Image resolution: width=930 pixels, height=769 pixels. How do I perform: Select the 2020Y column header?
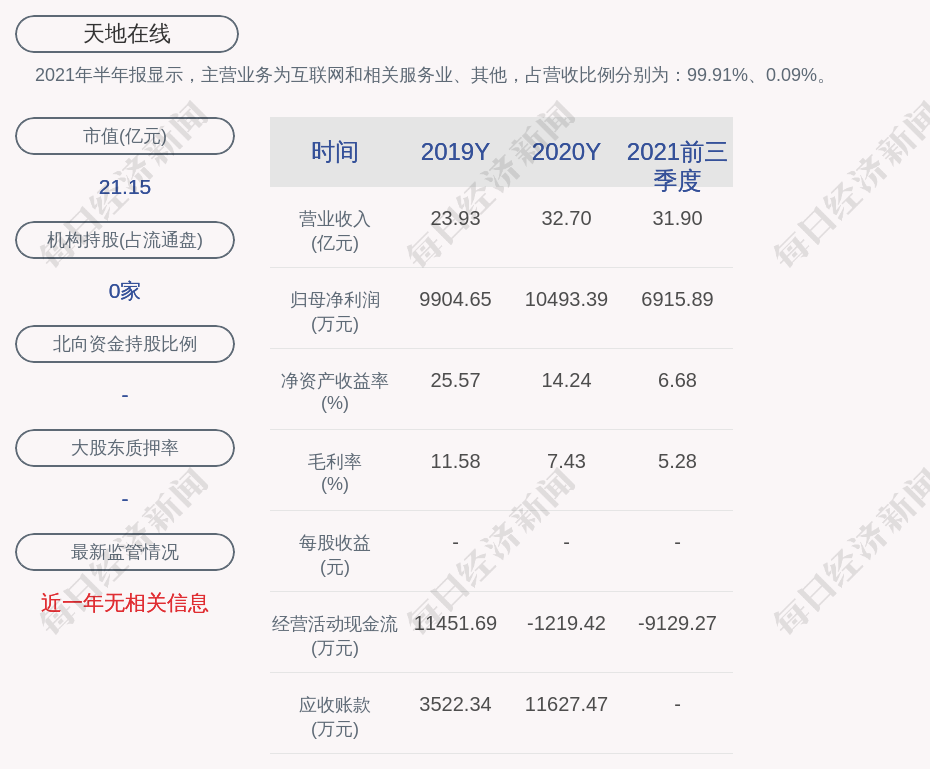pyautogui.click(x=566, y=152)
